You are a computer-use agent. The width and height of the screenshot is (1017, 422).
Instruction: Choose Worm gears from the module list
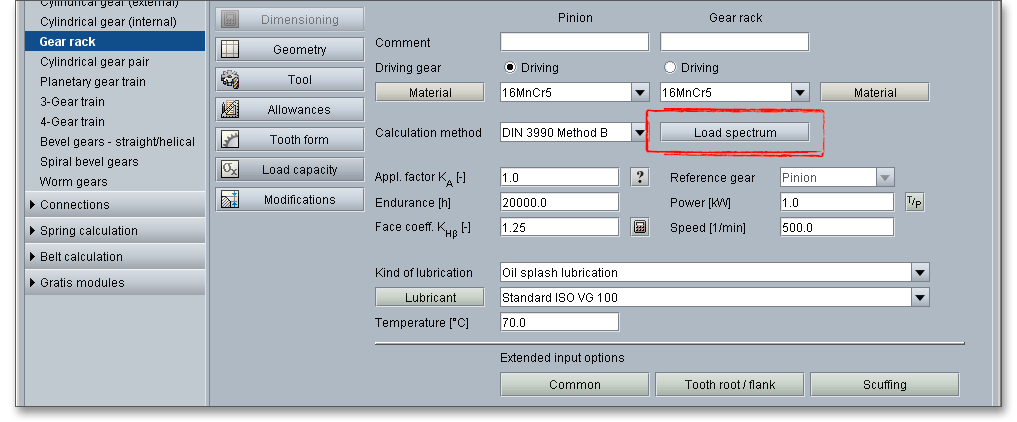[x=73, y=182]
